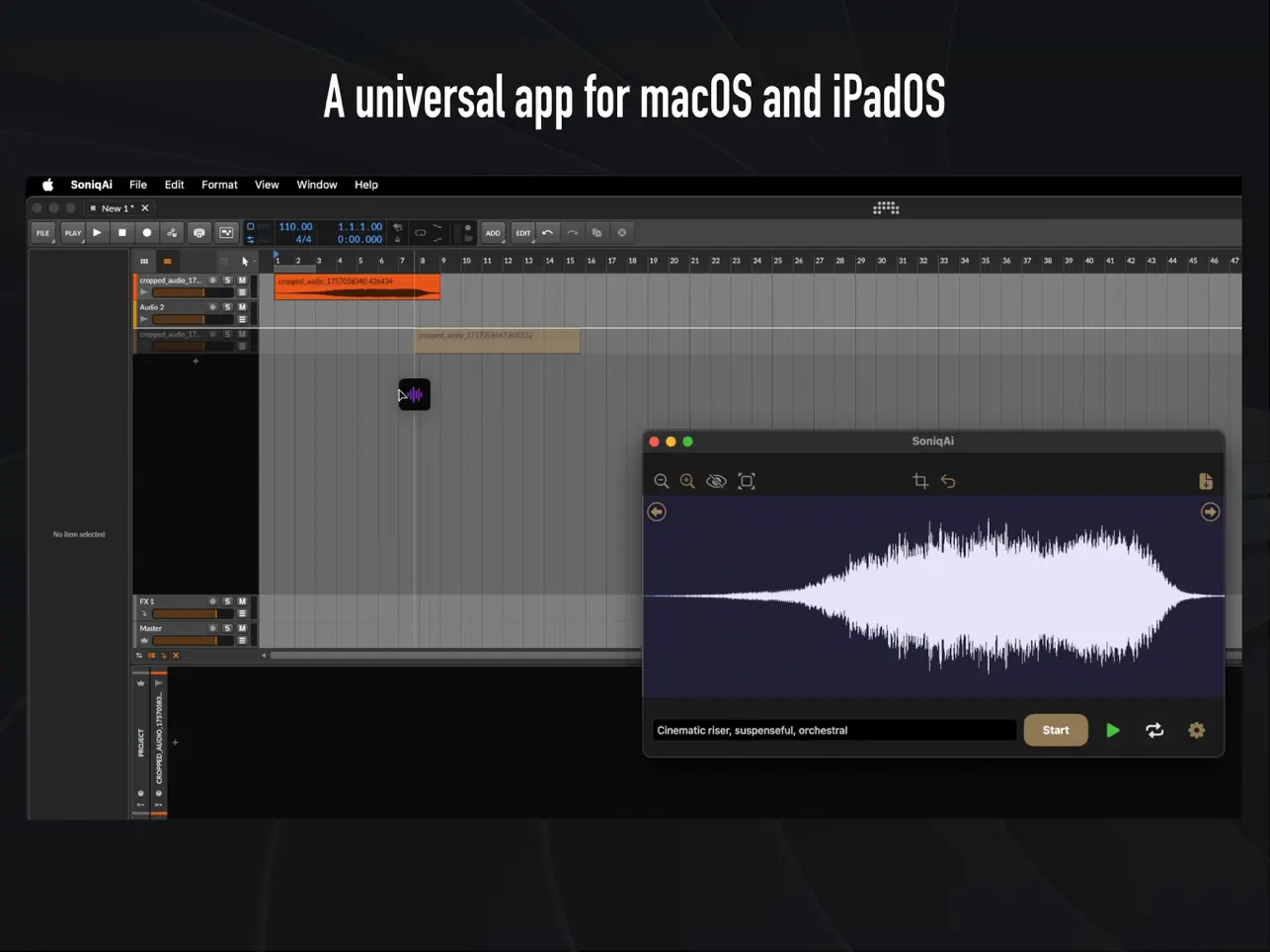Click the prompt field reading Cinematic riser
Image resolution: width=1270 pixels, height=952 pixels.
click(833, 730)
